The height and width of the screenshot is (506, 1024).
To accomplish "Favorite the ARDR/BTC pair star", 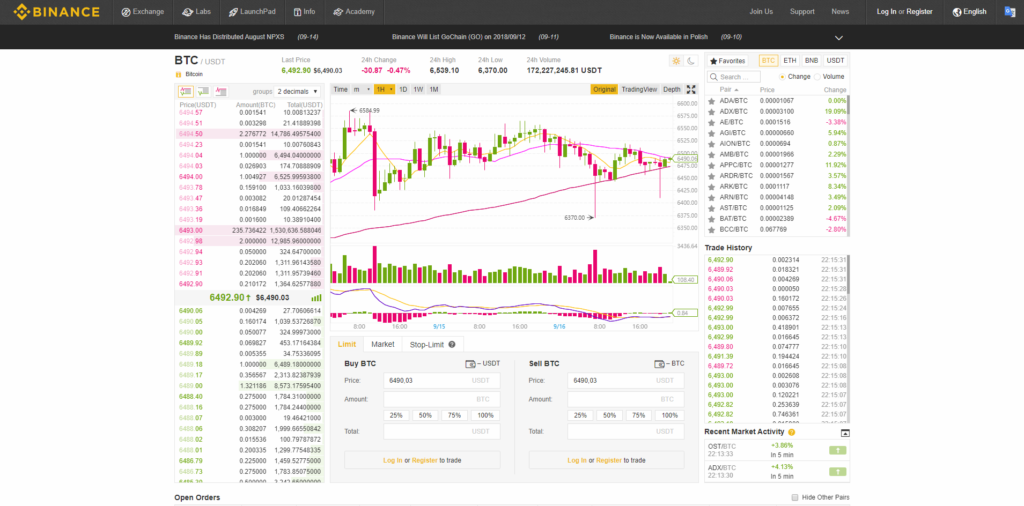I will (x=711, y=176).
